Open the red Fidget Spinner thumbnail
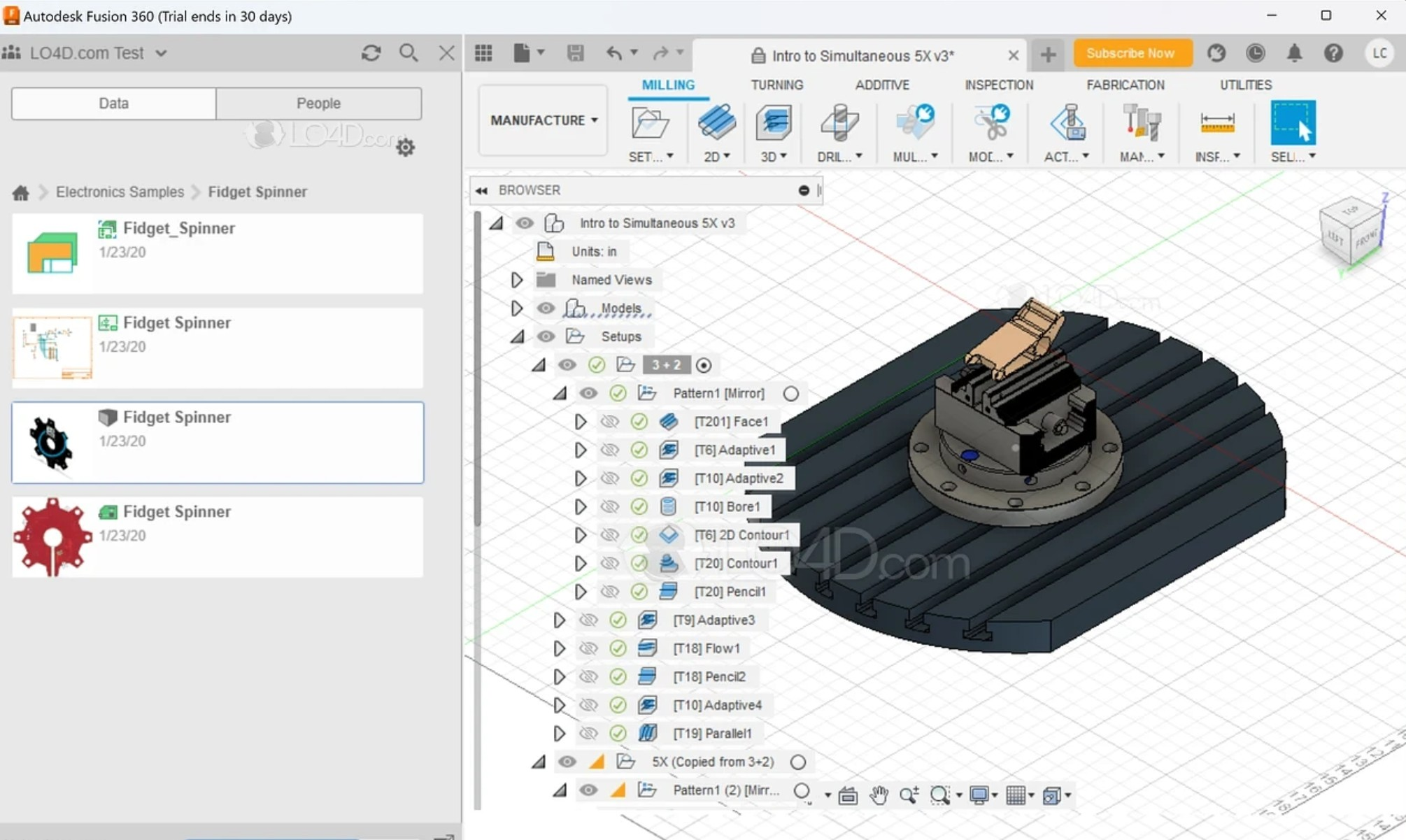 point(52,536)
